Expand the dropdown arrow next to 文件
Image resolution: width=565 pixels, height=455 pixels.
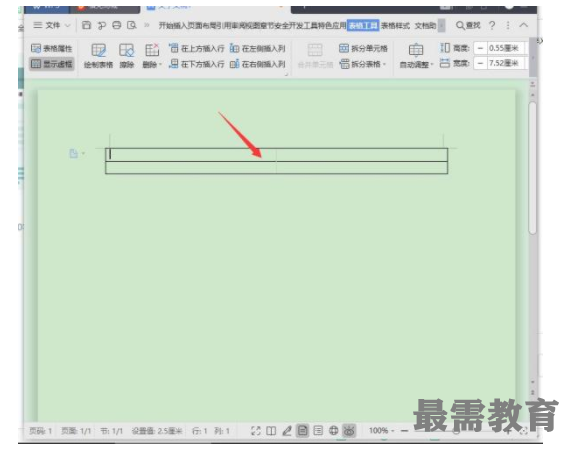tap(67, 26)
